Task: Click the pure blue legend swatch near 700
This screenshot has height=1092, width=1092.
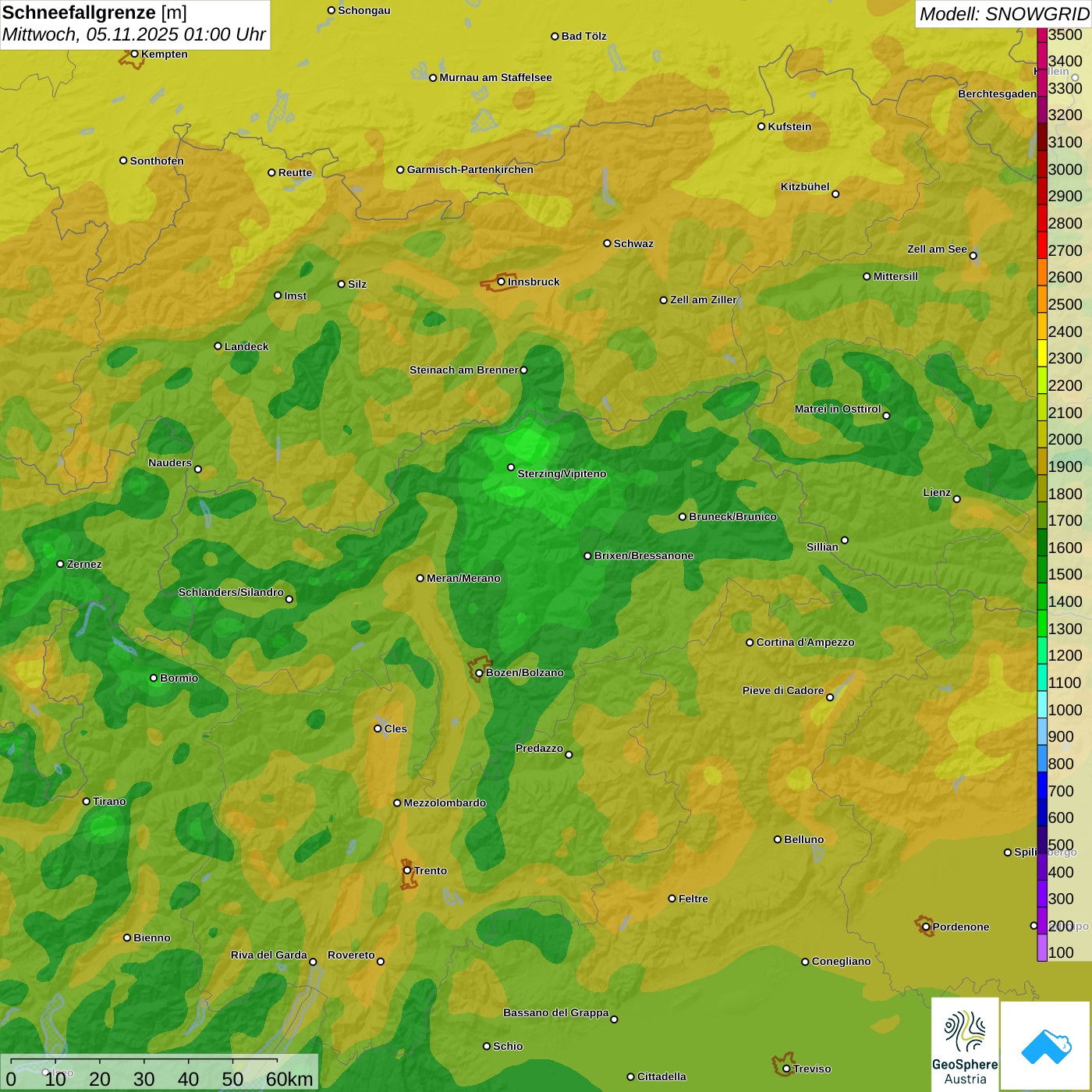Action: tap(1042, 785)
